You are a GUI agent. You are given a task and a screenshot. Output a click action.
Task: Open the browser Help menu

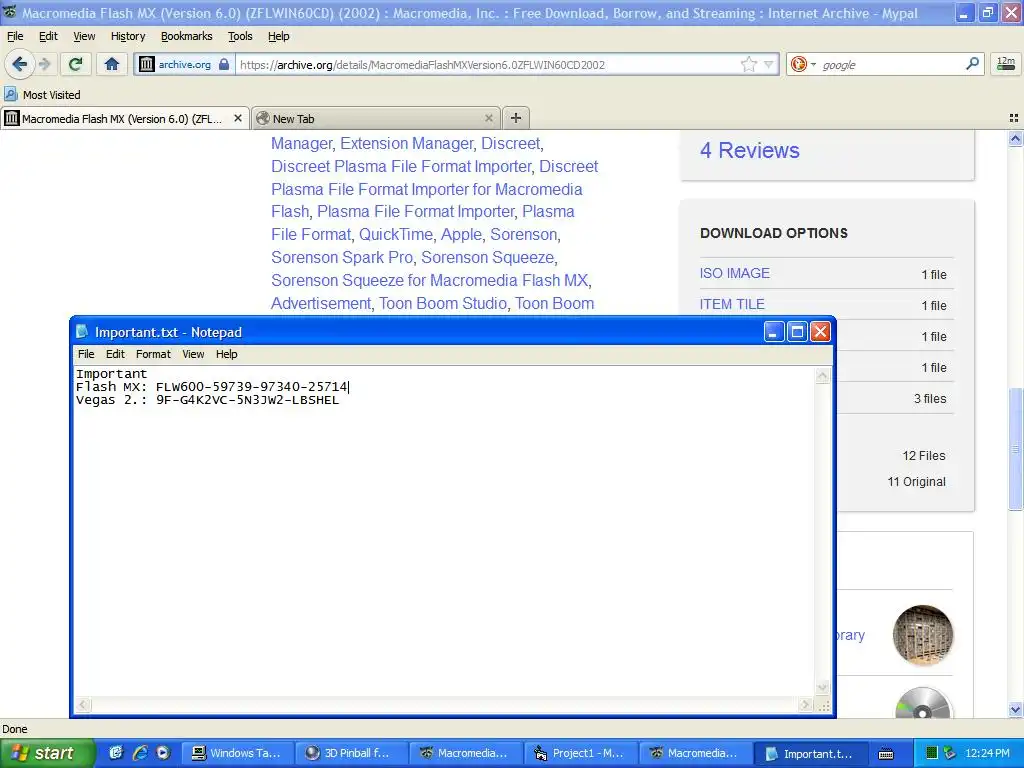[x=279, y=36]
